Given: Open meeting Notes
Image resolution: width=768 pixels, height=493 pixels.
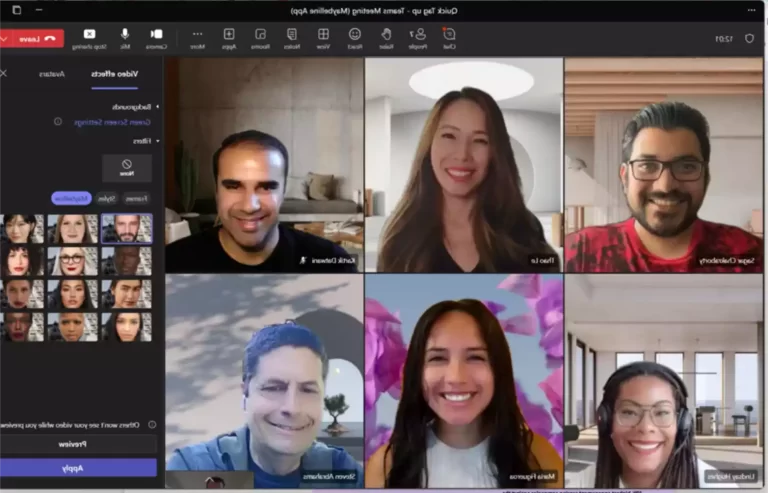Looking at the screenshot, I should tap(292, 39).
